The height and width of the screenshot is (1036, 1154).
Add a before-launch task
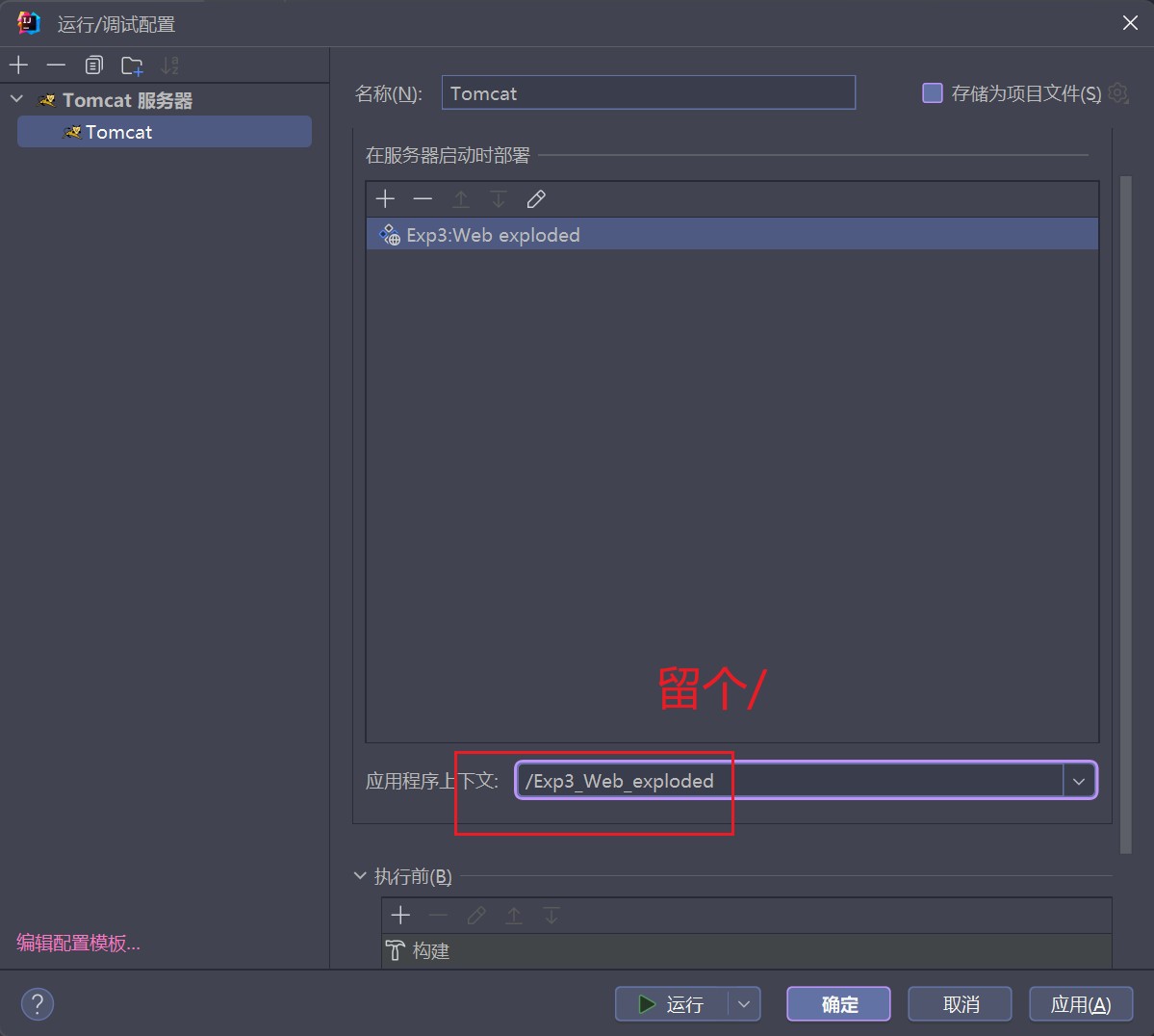coord(400,916)
